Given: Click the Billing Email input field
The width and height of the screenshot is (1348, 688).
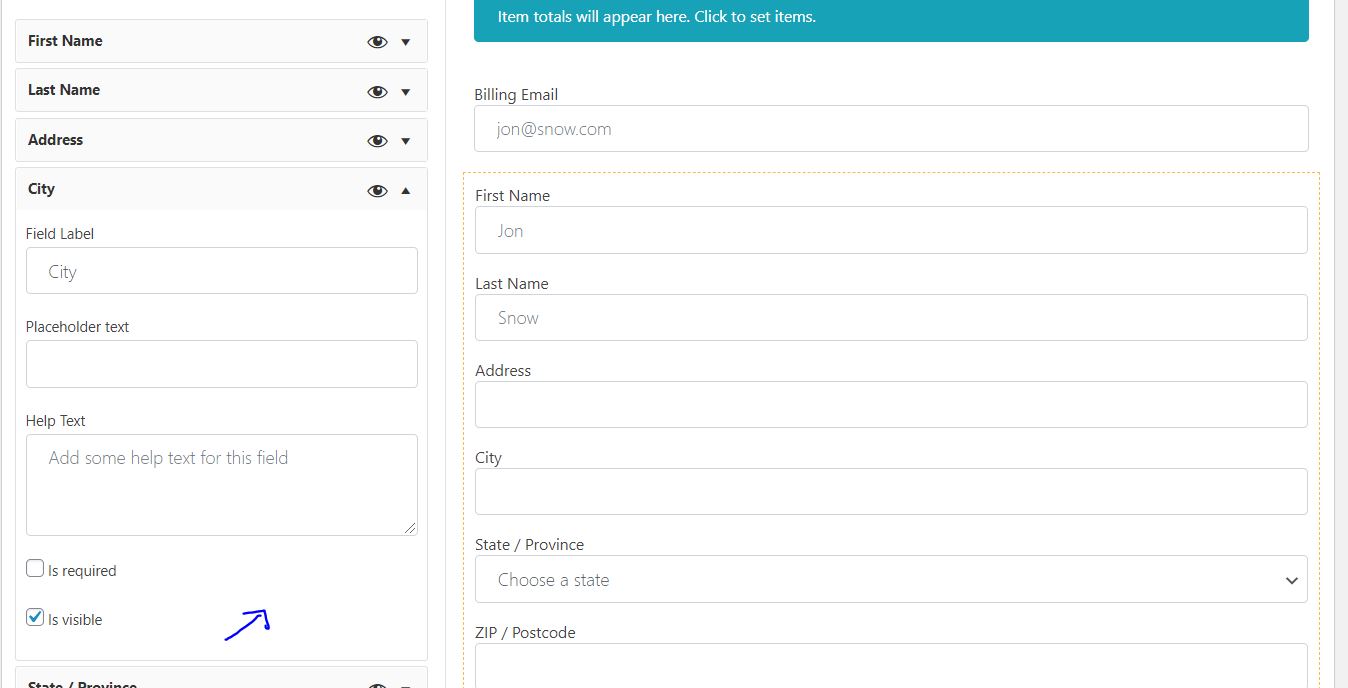Looking at the screenshot, I should pos(890,128).
